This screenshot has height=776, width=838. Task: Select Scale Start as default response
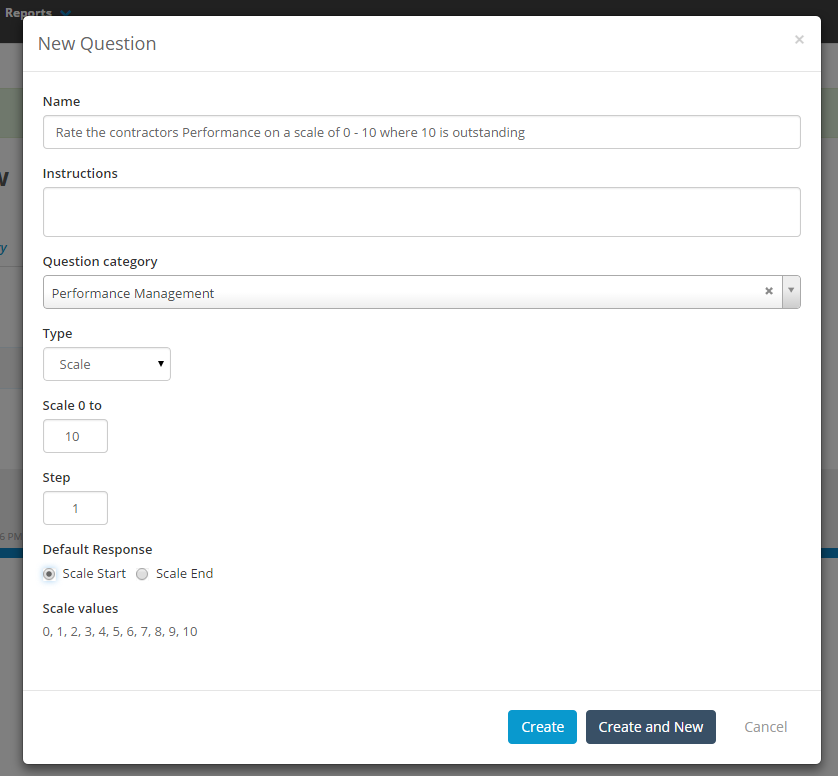click(49, 573)
